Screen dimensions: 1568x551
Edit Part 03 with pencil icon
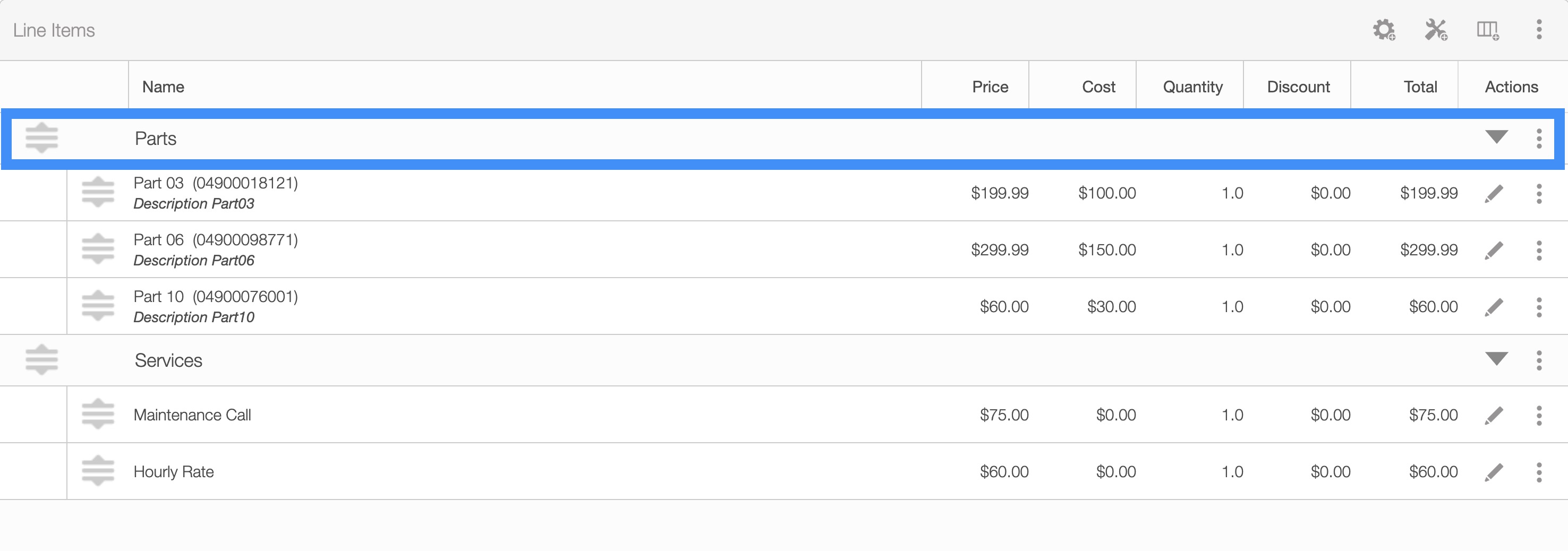click(1494, 193)
